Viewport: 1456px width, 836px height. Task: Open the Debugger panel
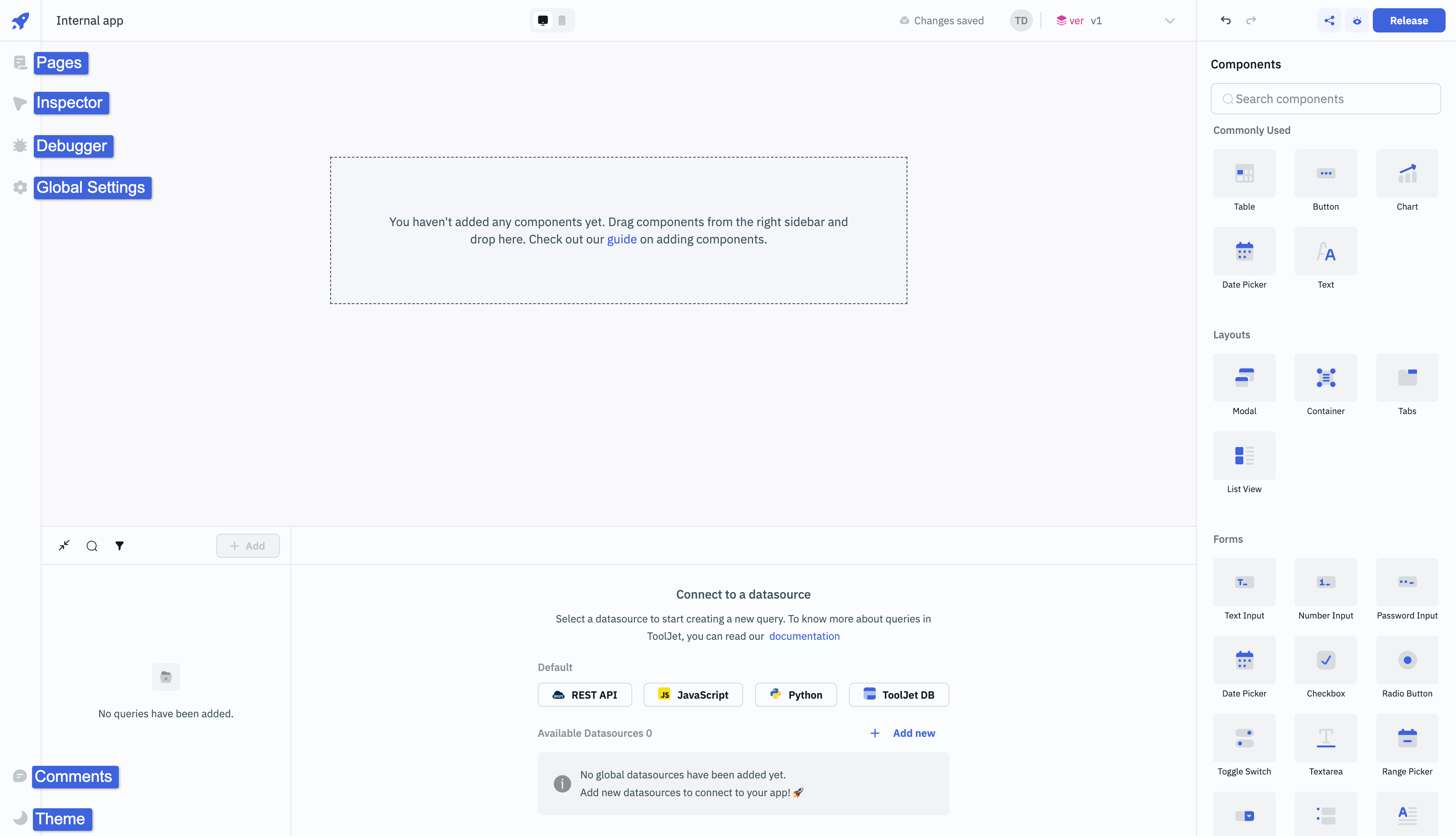pyautogui.click(x=72, y=145)
